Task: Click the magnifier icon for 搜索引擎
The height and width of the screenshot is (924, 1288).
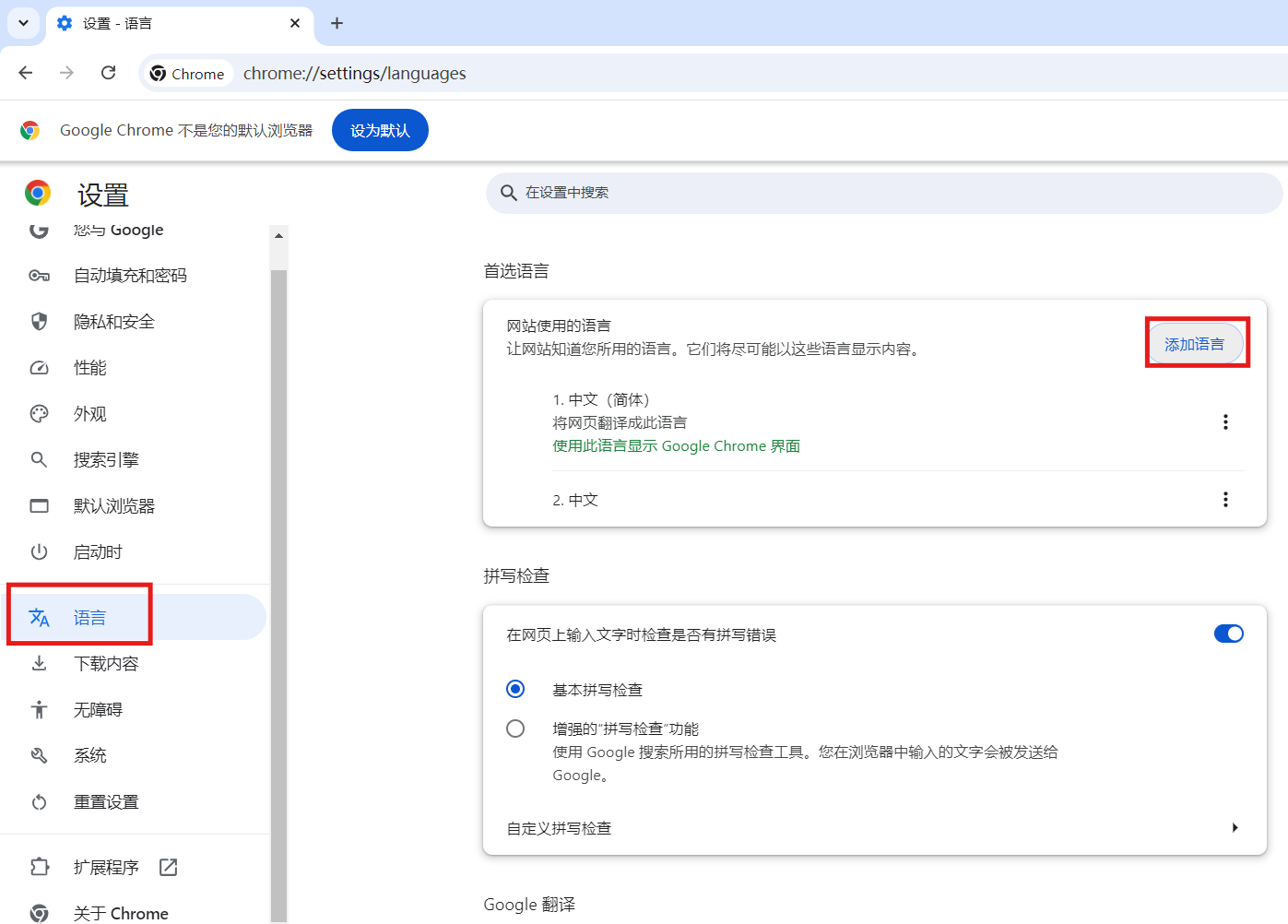Action: 39,460
